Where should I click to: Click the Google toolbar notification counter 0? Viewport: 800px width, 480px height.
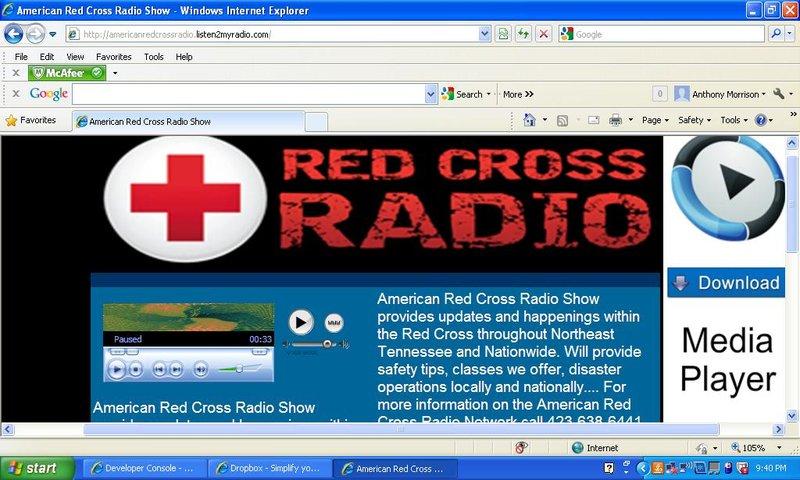point(659,94)
